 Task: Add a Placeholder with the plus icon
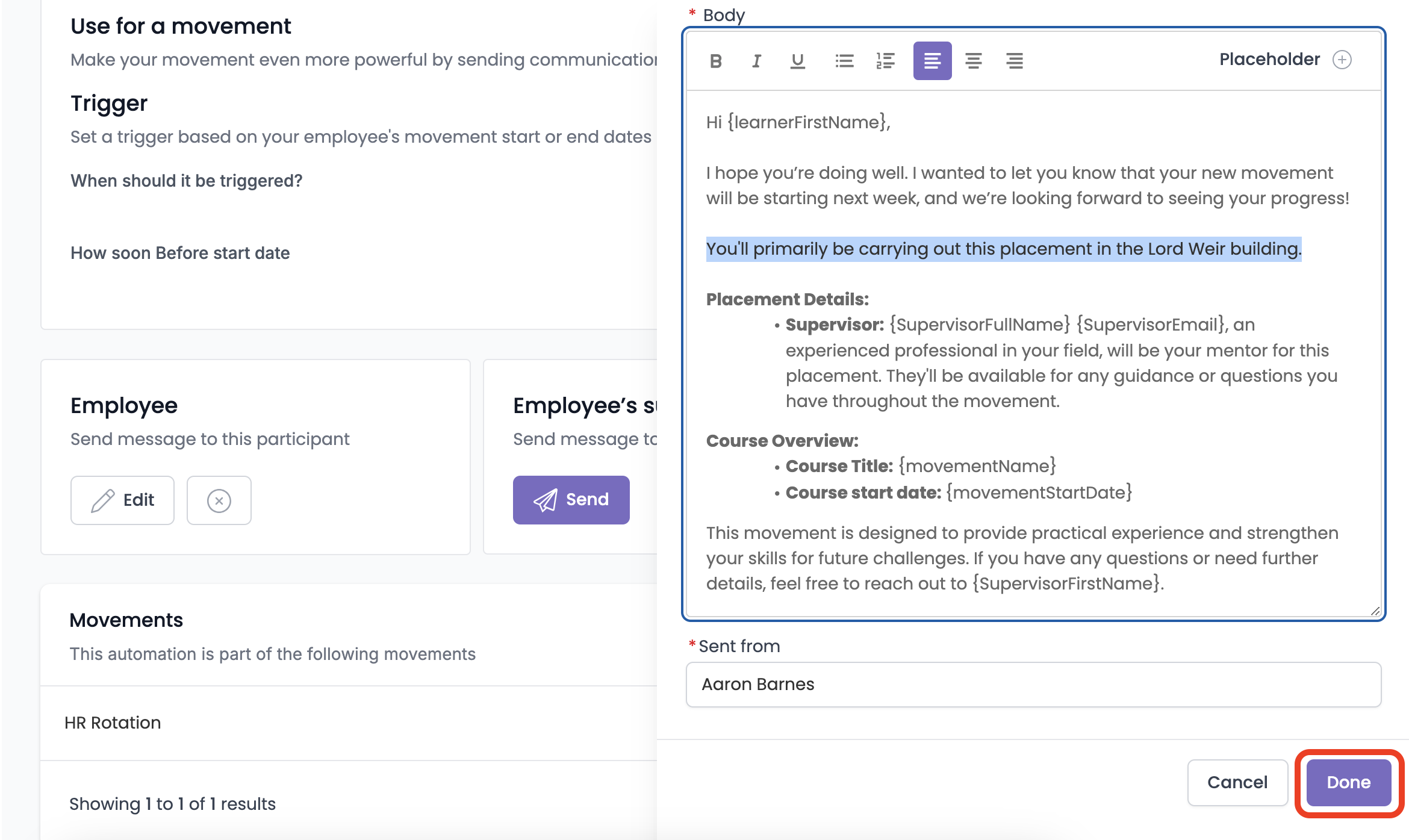point(1342,60)
